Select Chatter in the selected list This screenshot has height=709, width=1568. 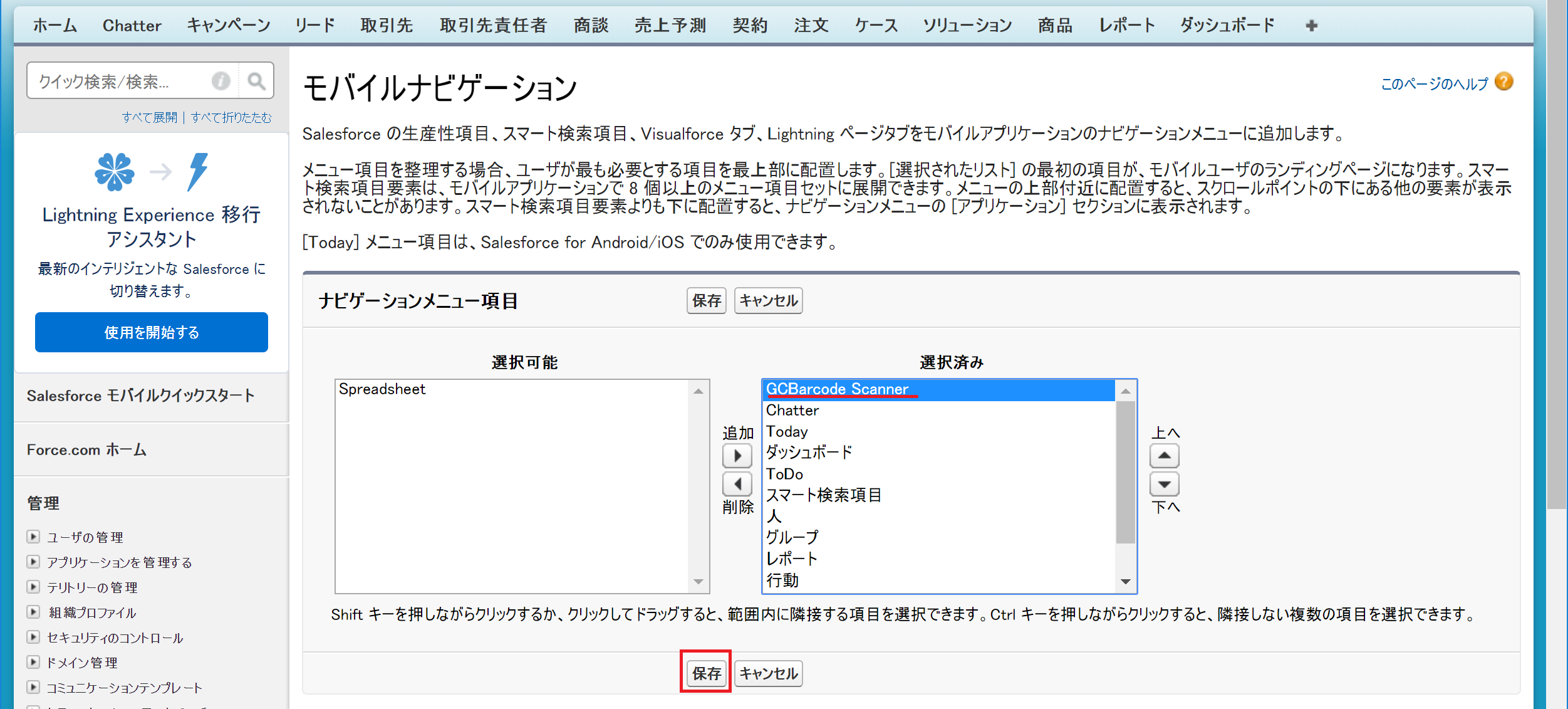coord(939,411)
